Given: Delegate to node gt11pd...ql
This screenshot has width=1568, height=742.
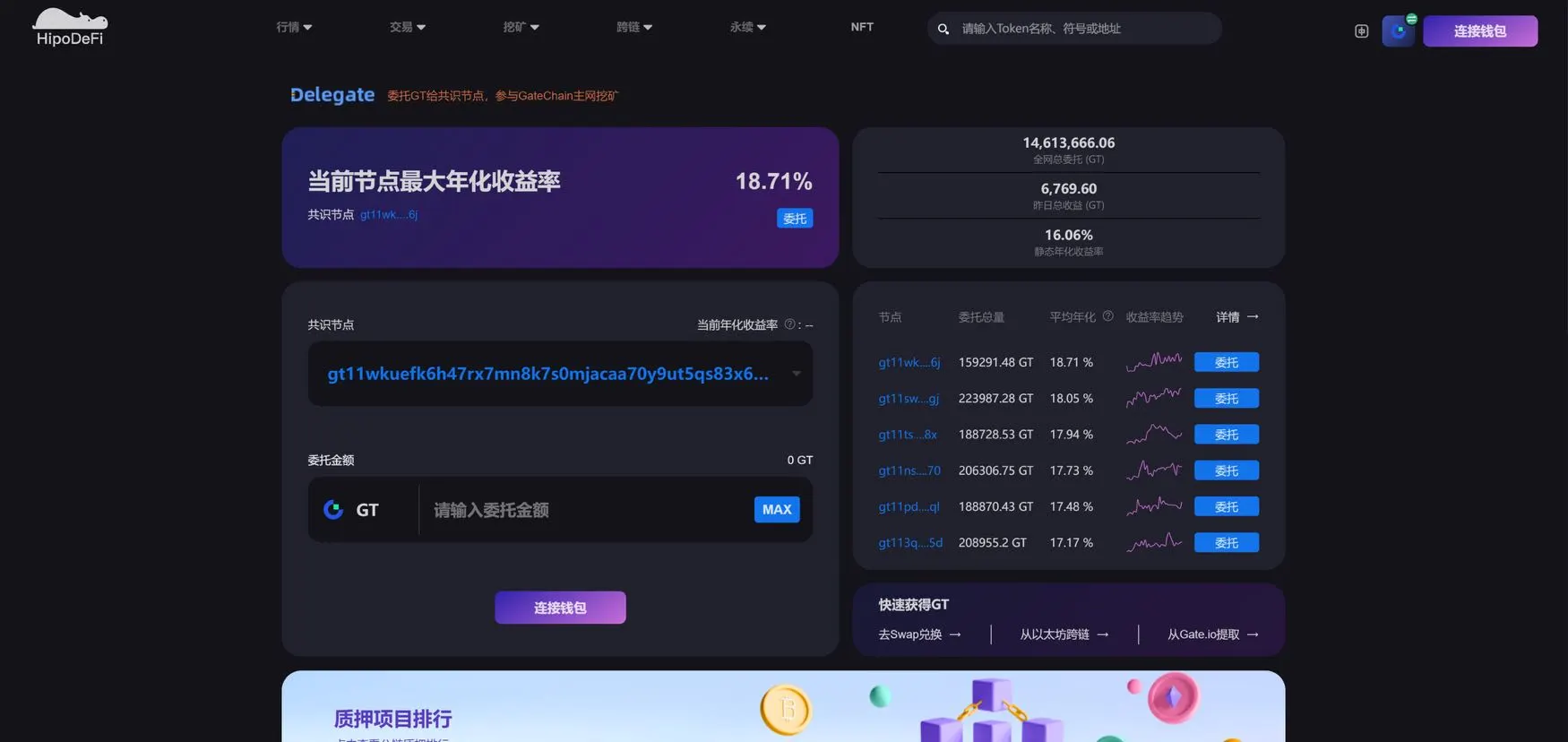Looking at the screenshot, I should click(1226, 506).
